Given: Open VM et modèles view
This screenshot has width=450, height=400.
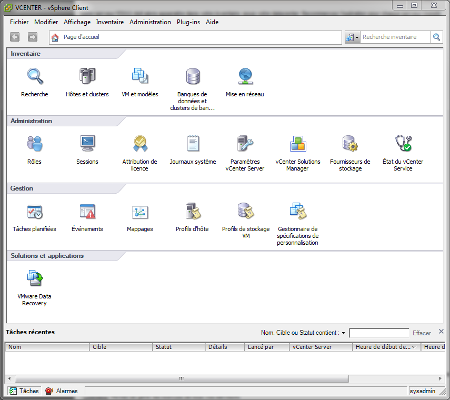Looking at the screenshot, I should [x=140, y=76].
